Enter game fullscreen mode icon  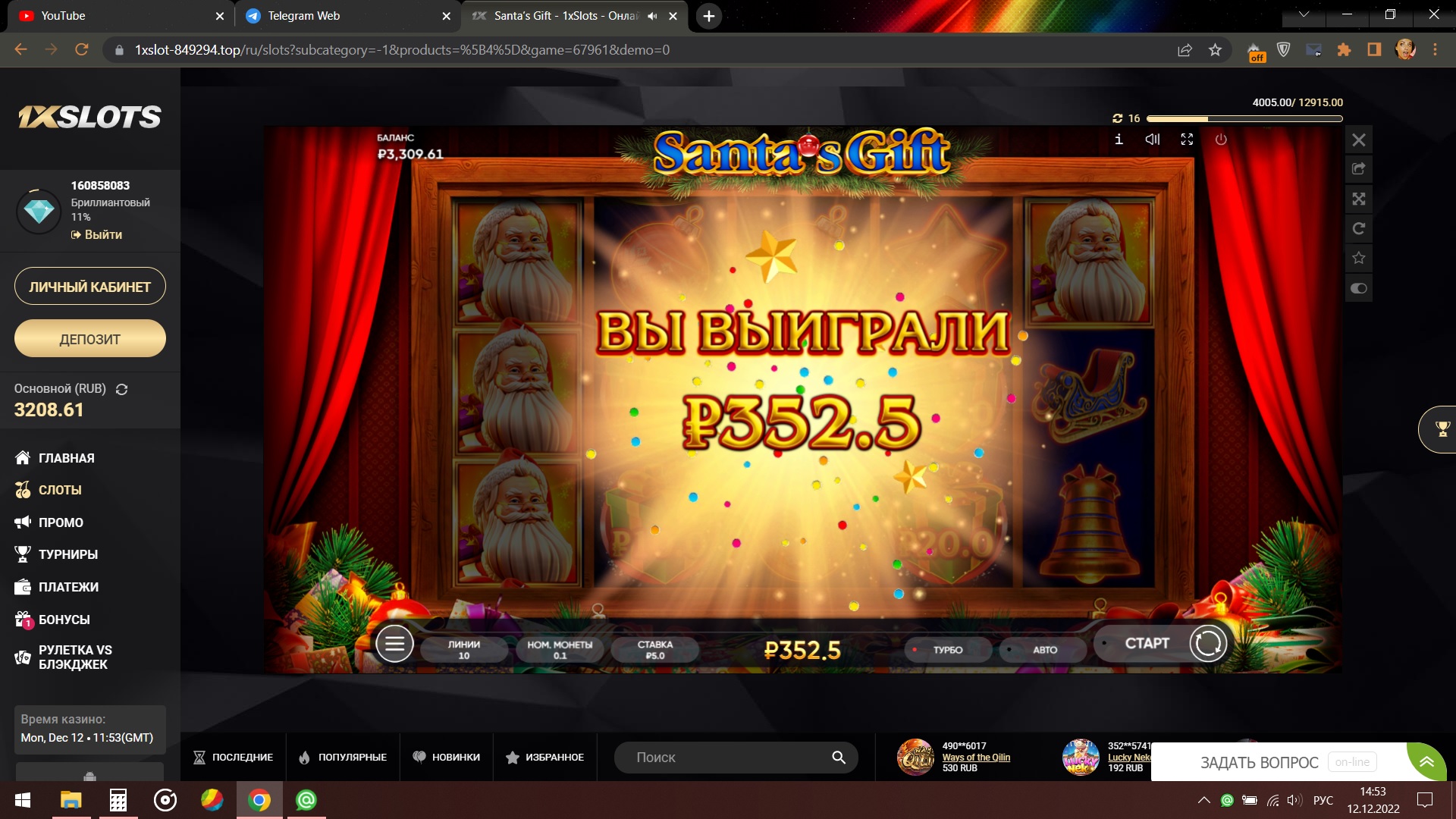pyautogui.click(x=1187, y=140)
